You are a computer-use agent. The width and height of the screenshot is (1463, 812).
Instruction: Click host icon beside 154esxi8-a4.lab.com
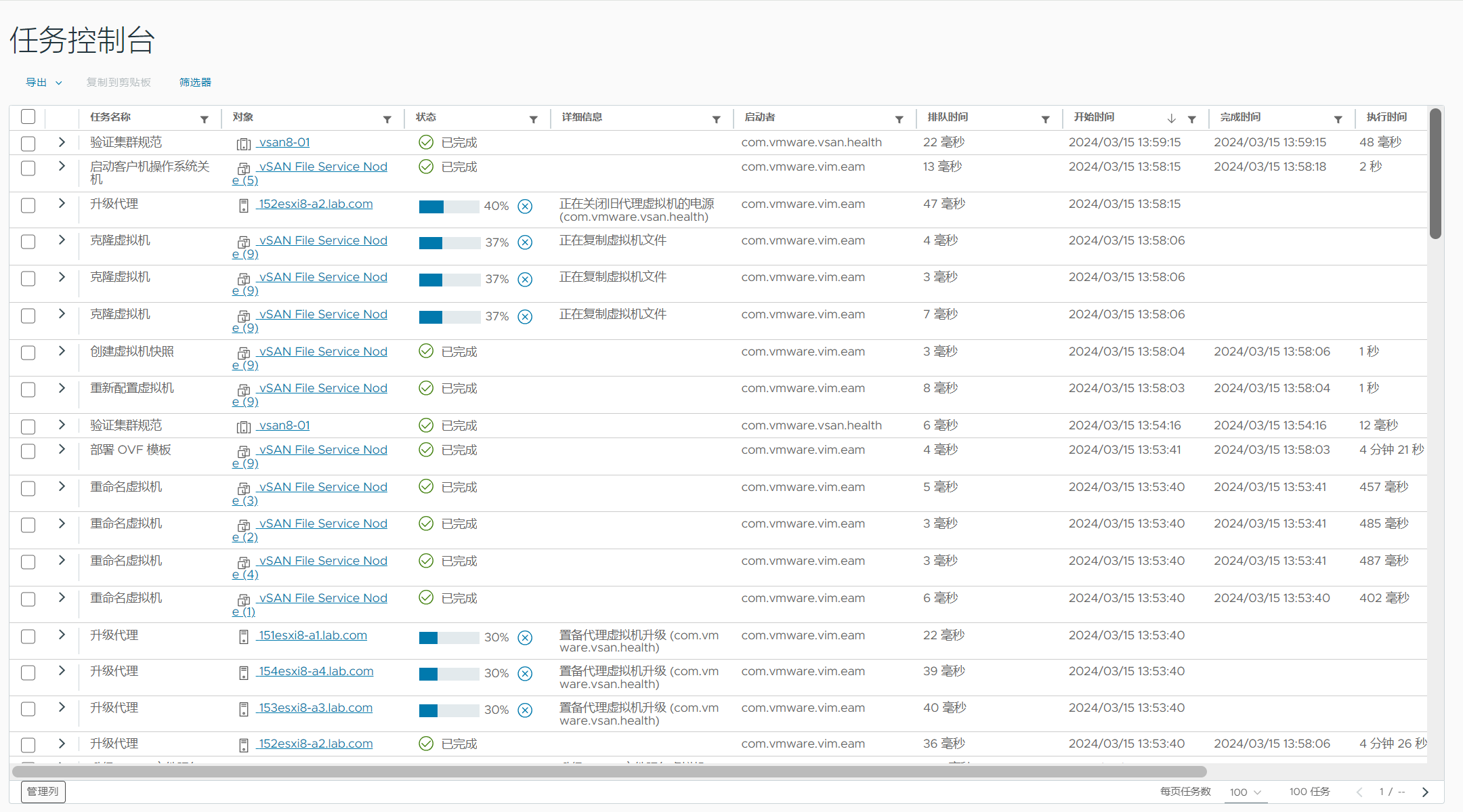pyautogui.click(x=244, y=672)
